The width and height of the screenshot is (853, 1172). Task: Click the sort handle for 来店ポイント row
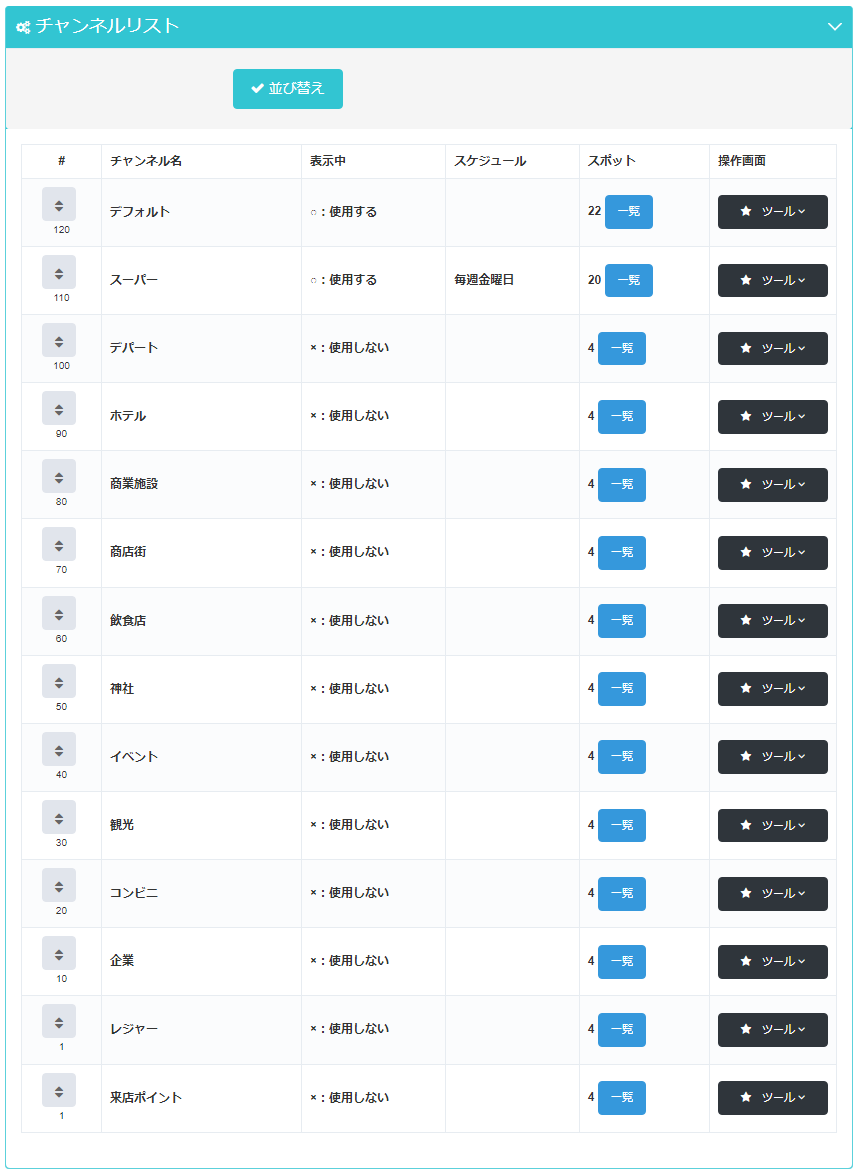pos(59,1090)
